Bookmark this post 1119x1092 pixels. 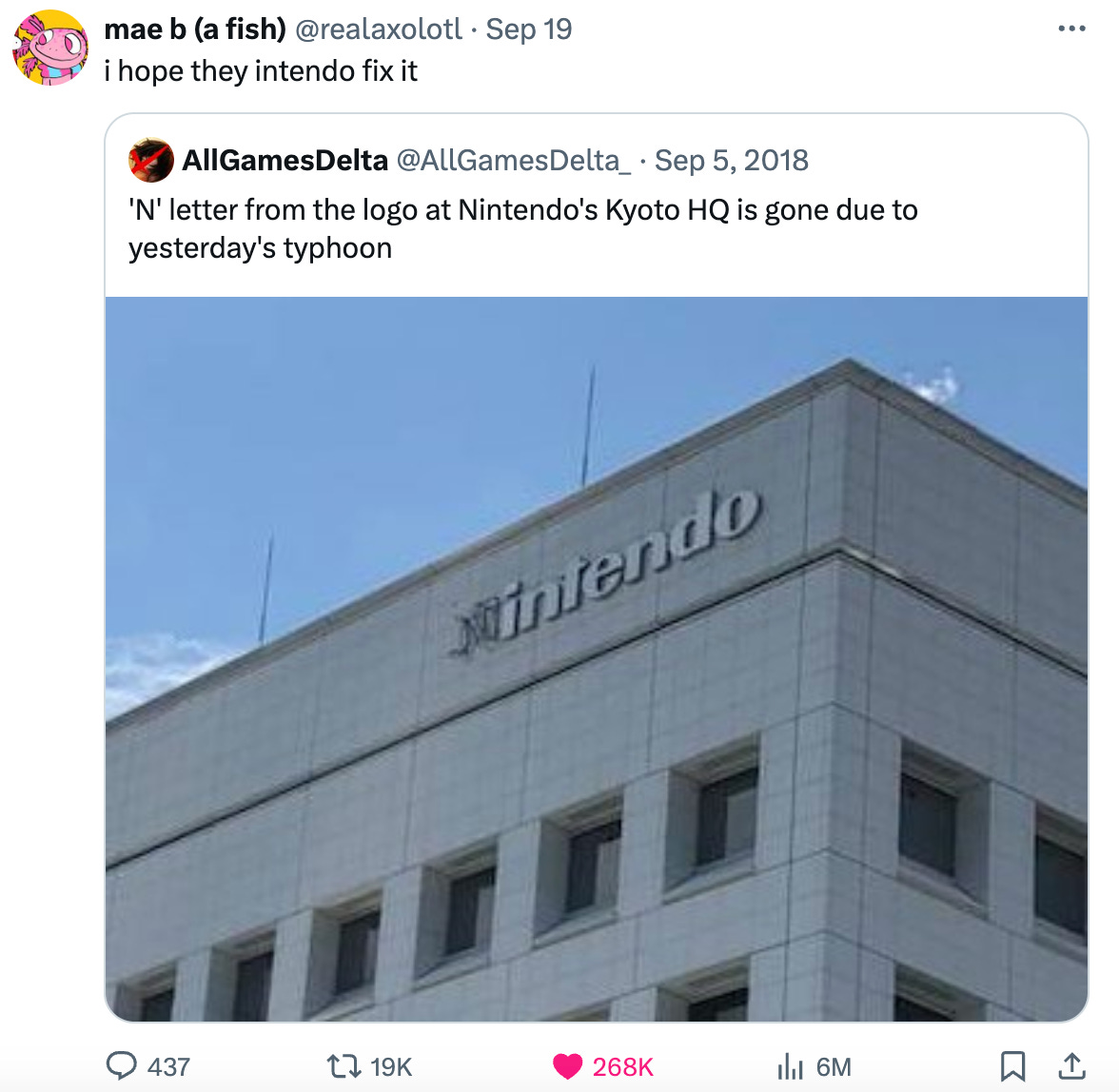coord(1012,1067)
